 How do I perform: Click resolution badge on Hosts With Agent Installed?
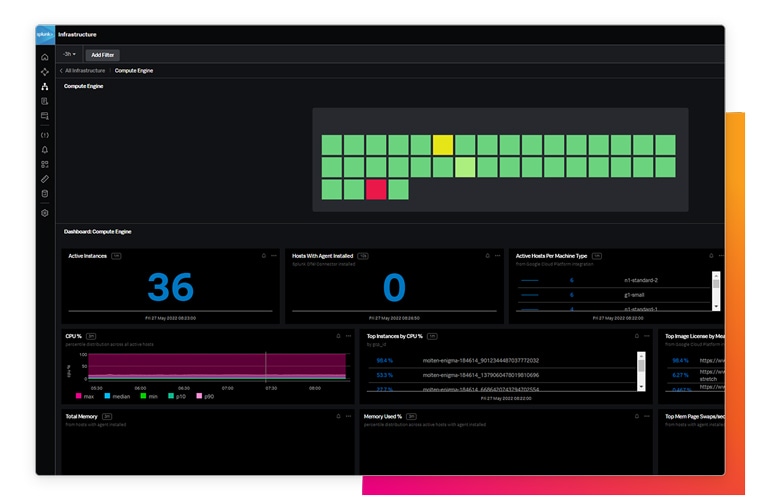(363, 256)
